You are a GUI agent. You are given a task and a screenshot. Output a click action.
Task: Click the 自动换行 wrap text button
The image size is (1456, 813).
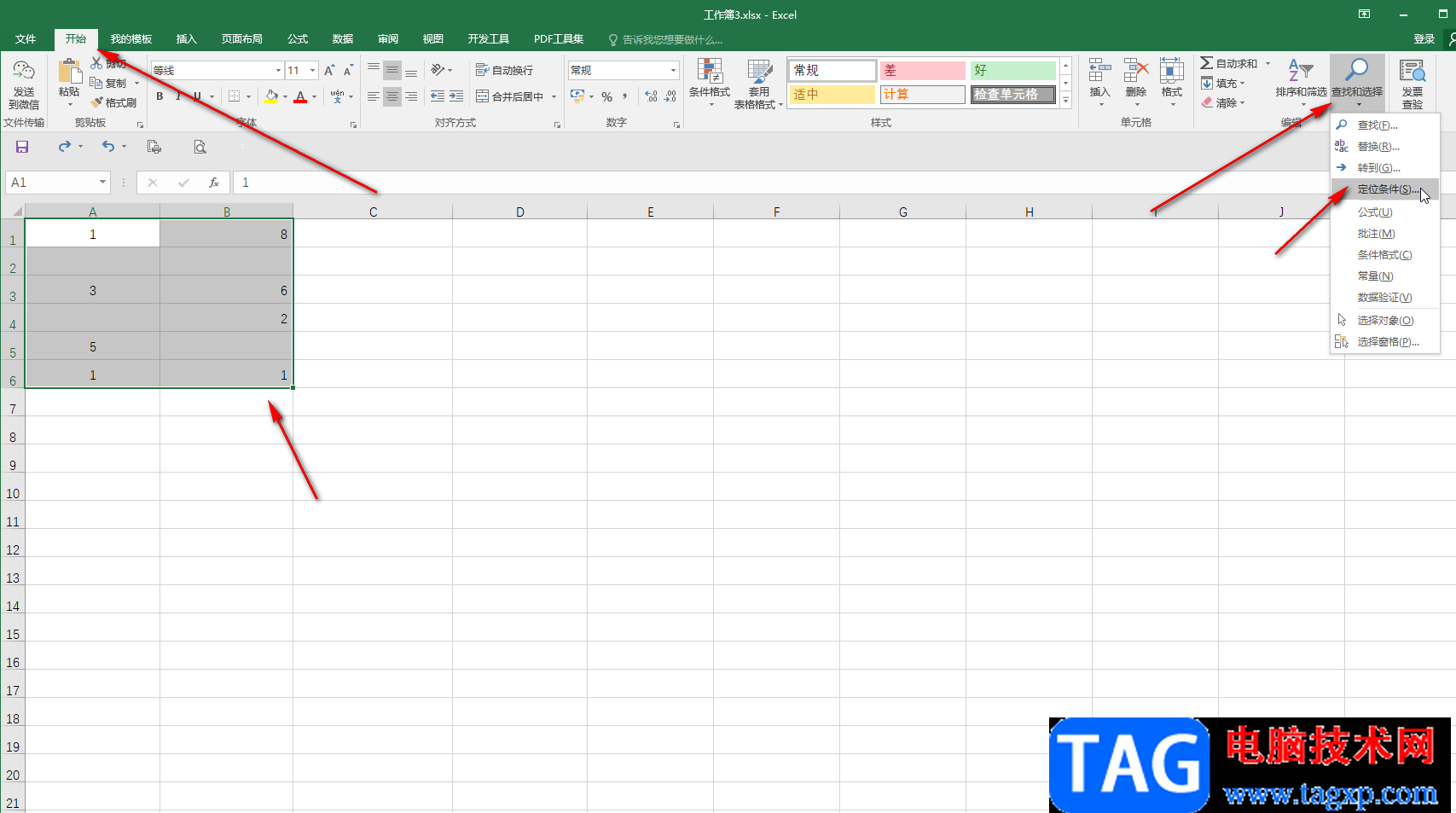[504, 70]
